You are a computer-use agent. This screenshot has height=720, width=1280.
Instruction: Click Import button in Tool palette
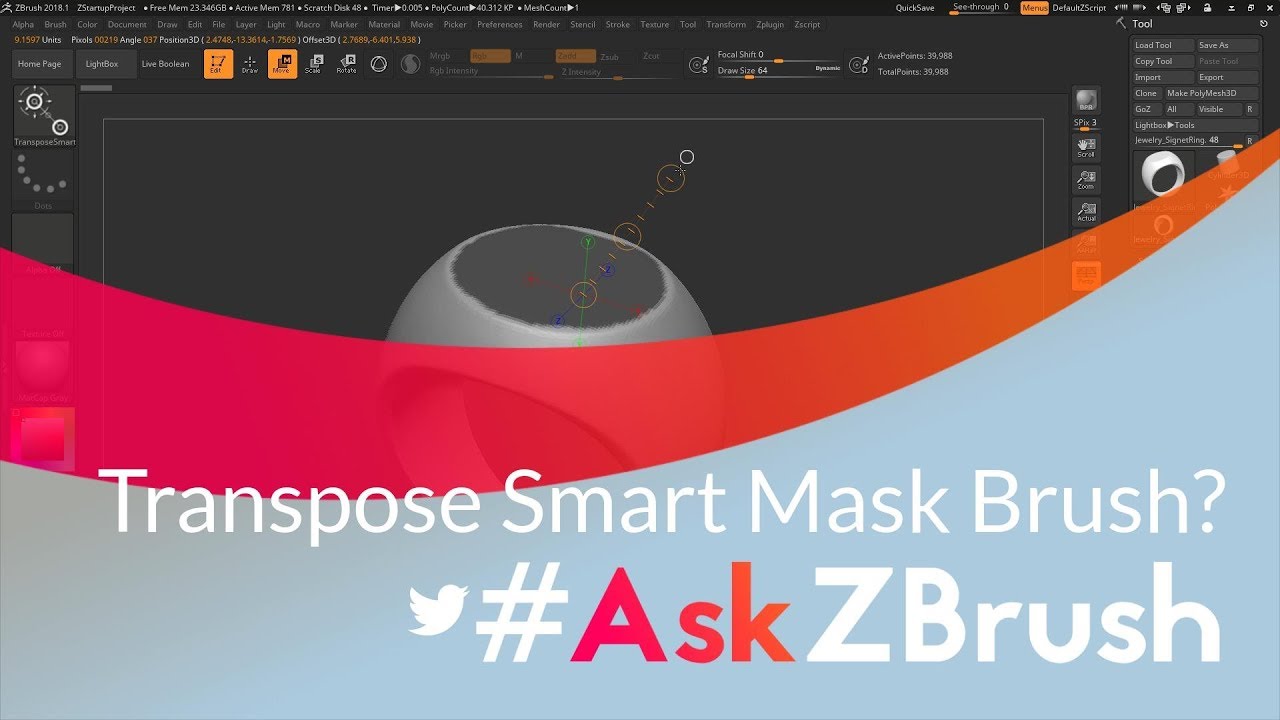point(1164,77)
